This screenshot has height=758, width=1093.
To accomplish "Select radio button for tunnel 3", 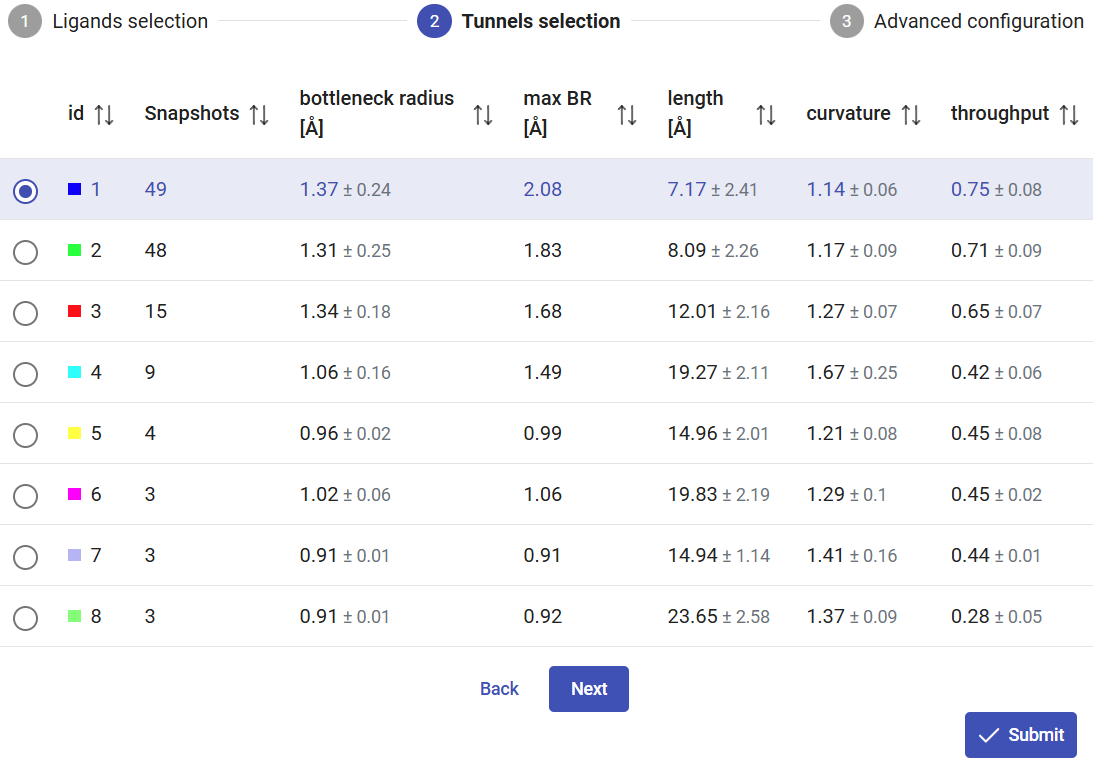I will point(26,313).
